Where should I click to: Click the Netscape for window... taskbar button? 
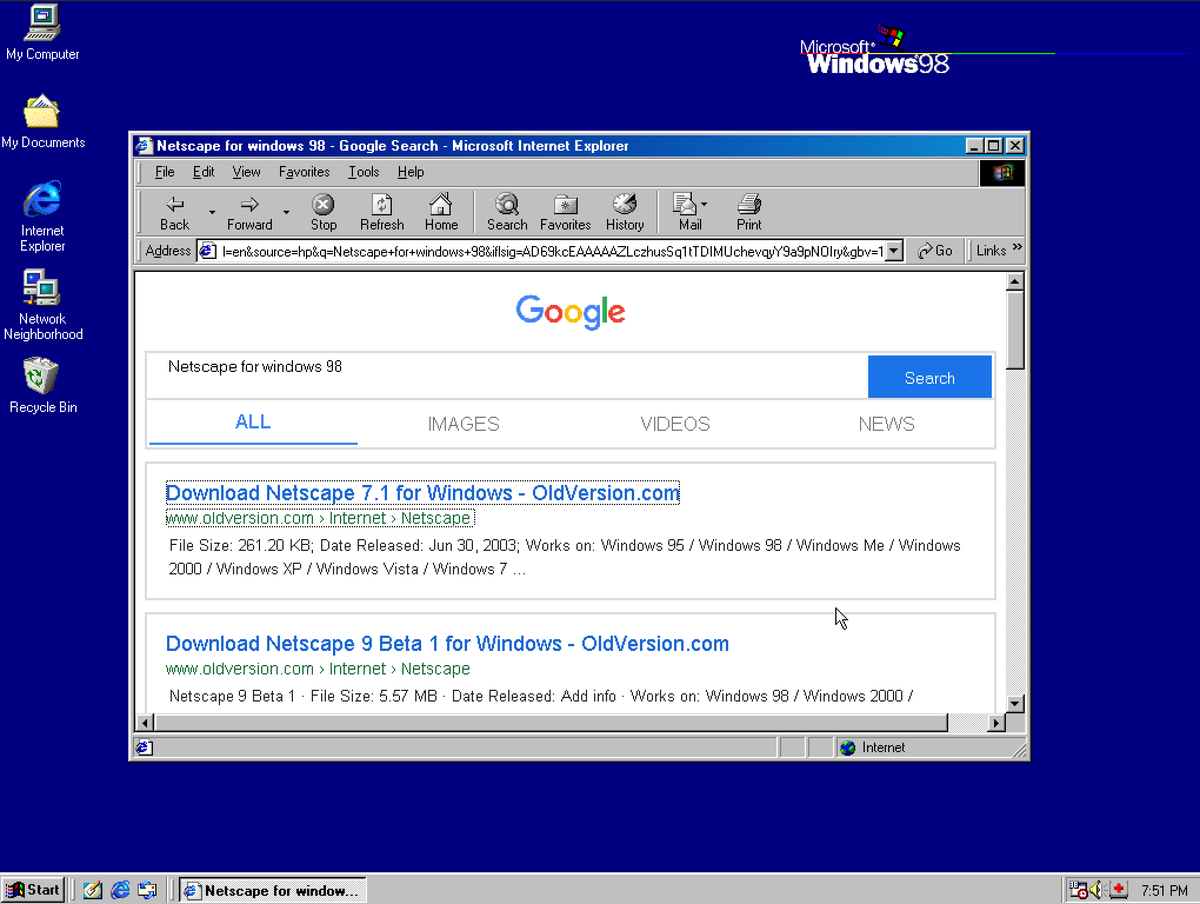[x=273, y=890]
